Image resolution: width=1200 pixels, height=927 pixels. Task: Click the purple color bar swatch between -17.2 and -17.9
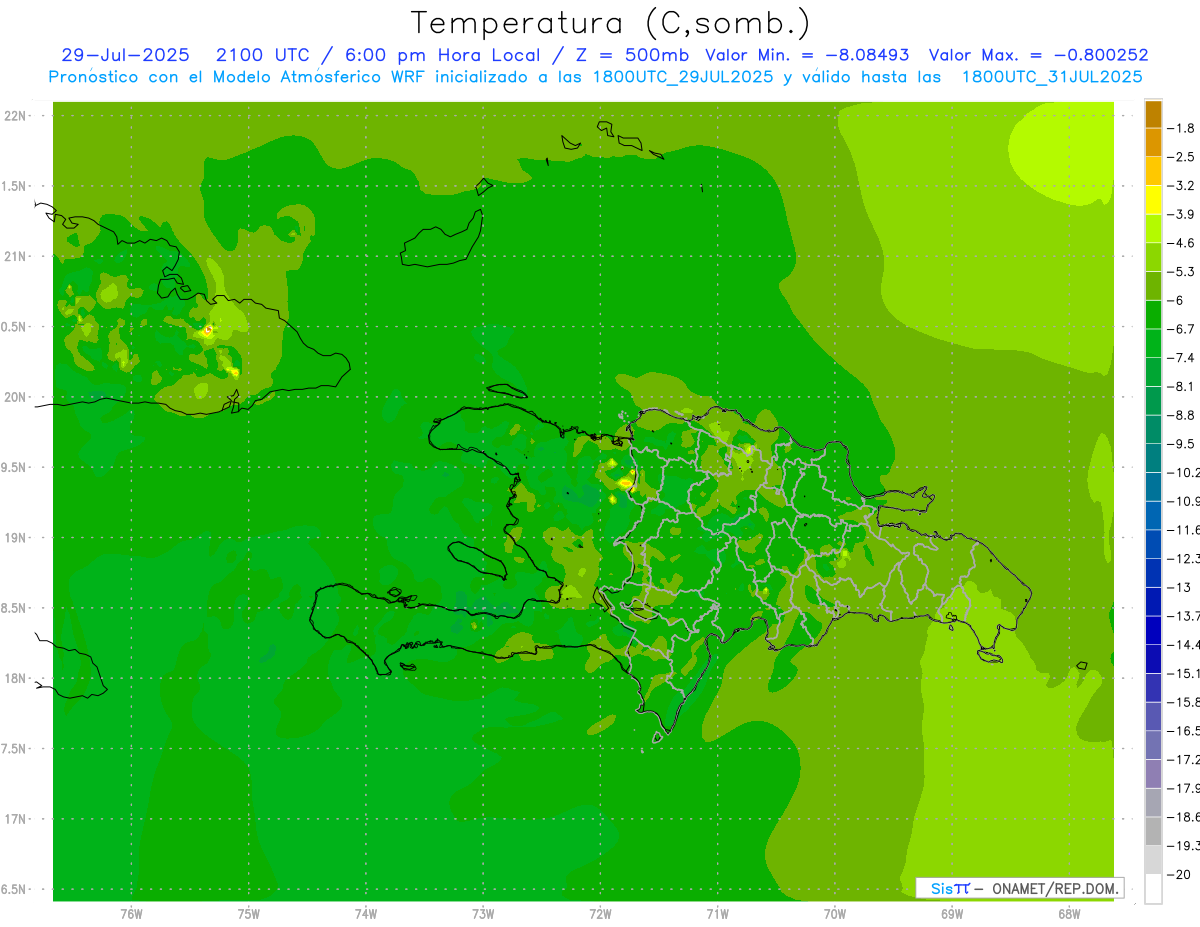(1153, 773)
